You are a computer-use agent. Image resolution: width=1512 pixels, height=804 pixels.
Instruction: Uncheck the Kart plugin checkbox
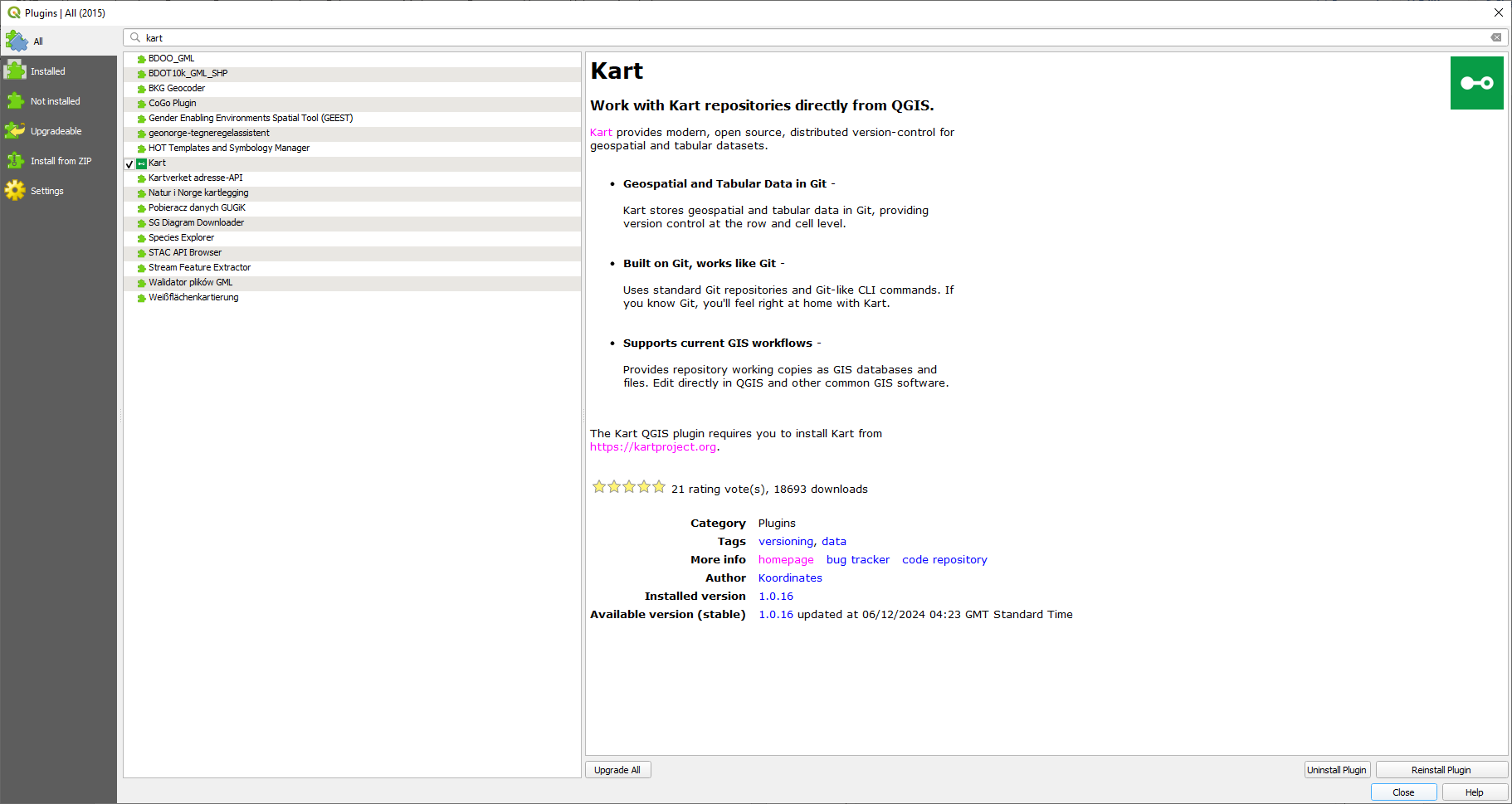129,163
